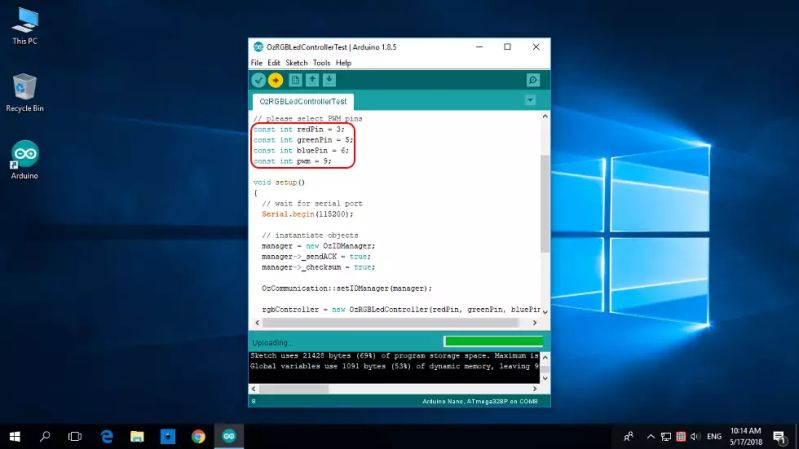Click the volume speaker tray icon

click(695, 437)
